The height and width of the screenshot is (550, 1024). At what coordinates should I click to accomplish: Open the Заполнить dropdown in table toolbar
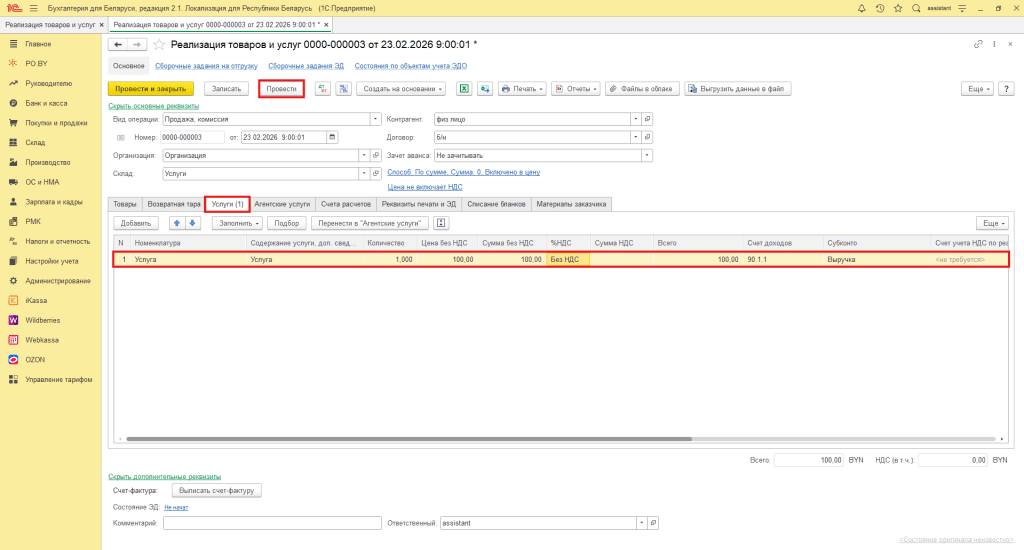pyautogui.click(x=237, y=223)
